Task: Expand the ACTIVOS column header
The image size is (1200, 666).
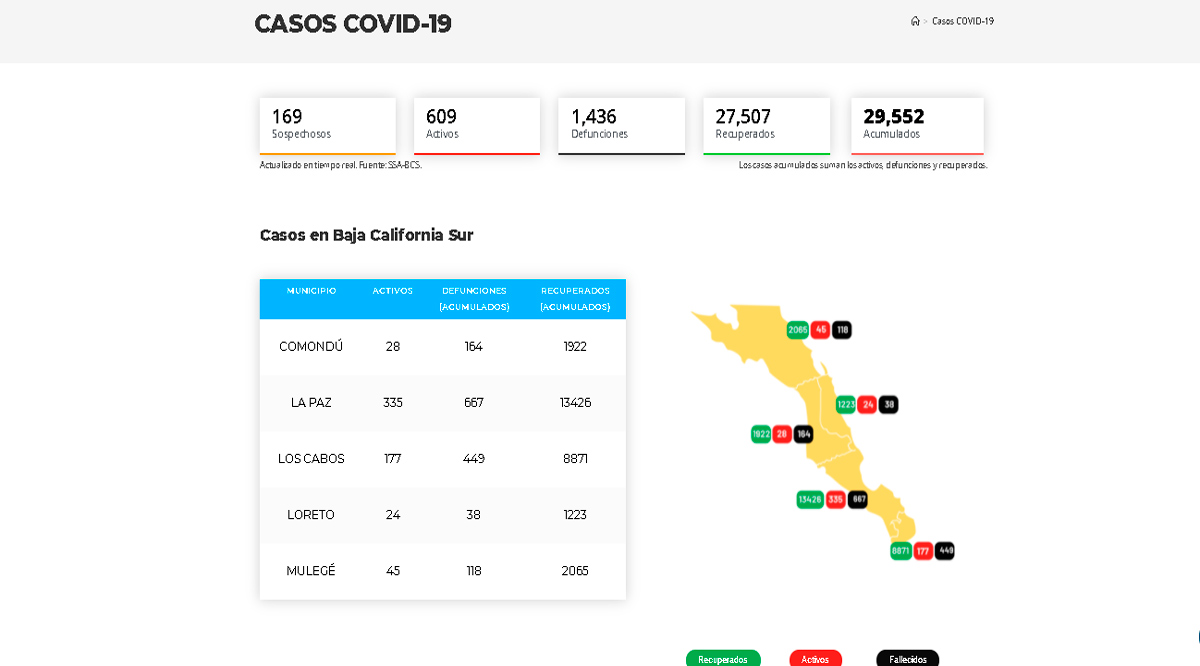Action: click(393, 291)
